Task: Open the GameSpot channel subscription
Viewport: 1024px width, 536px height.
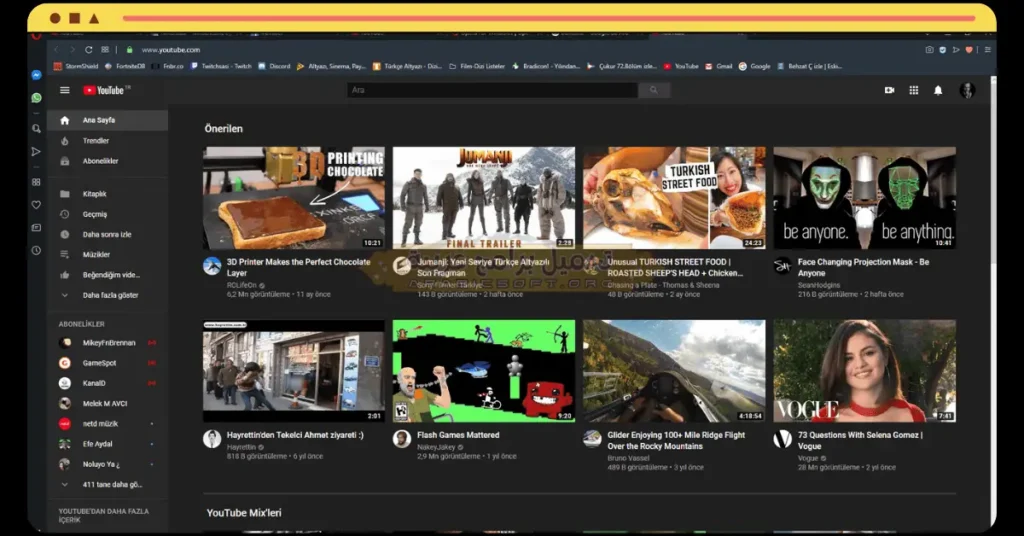Action: pyautogui.click(x=99, y=363)
